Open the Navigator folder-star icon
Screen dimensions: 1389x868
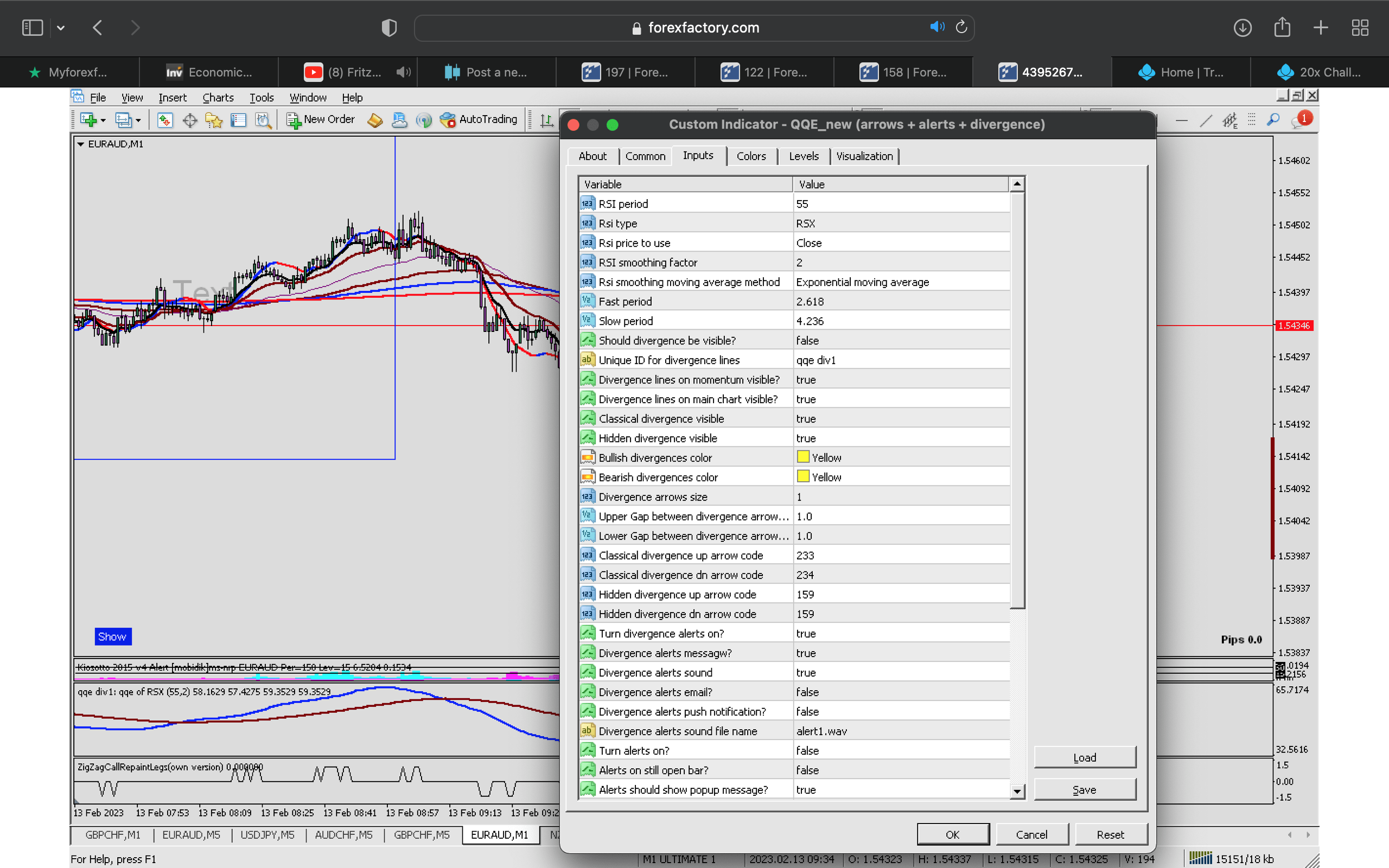pos(214,120)
